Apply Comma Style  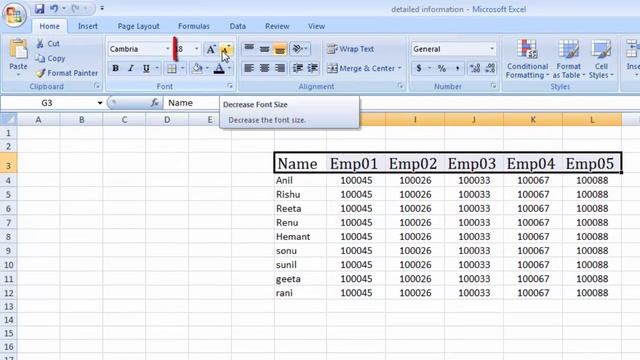pyautogui.click(x=458, y=68)
